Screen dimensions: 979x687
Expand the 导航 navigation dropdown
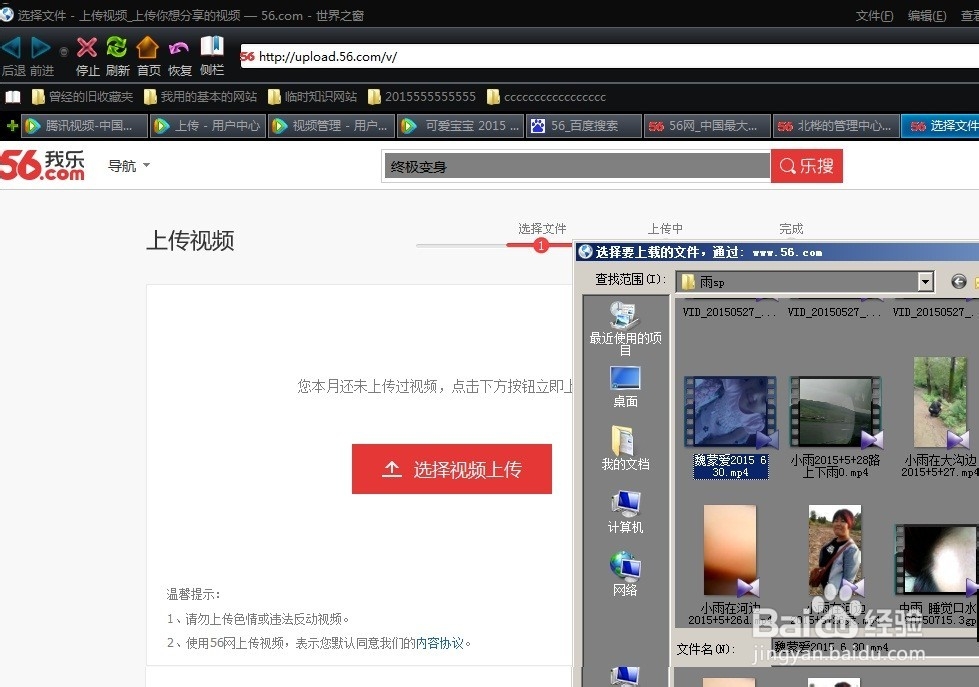pos(127,166)
